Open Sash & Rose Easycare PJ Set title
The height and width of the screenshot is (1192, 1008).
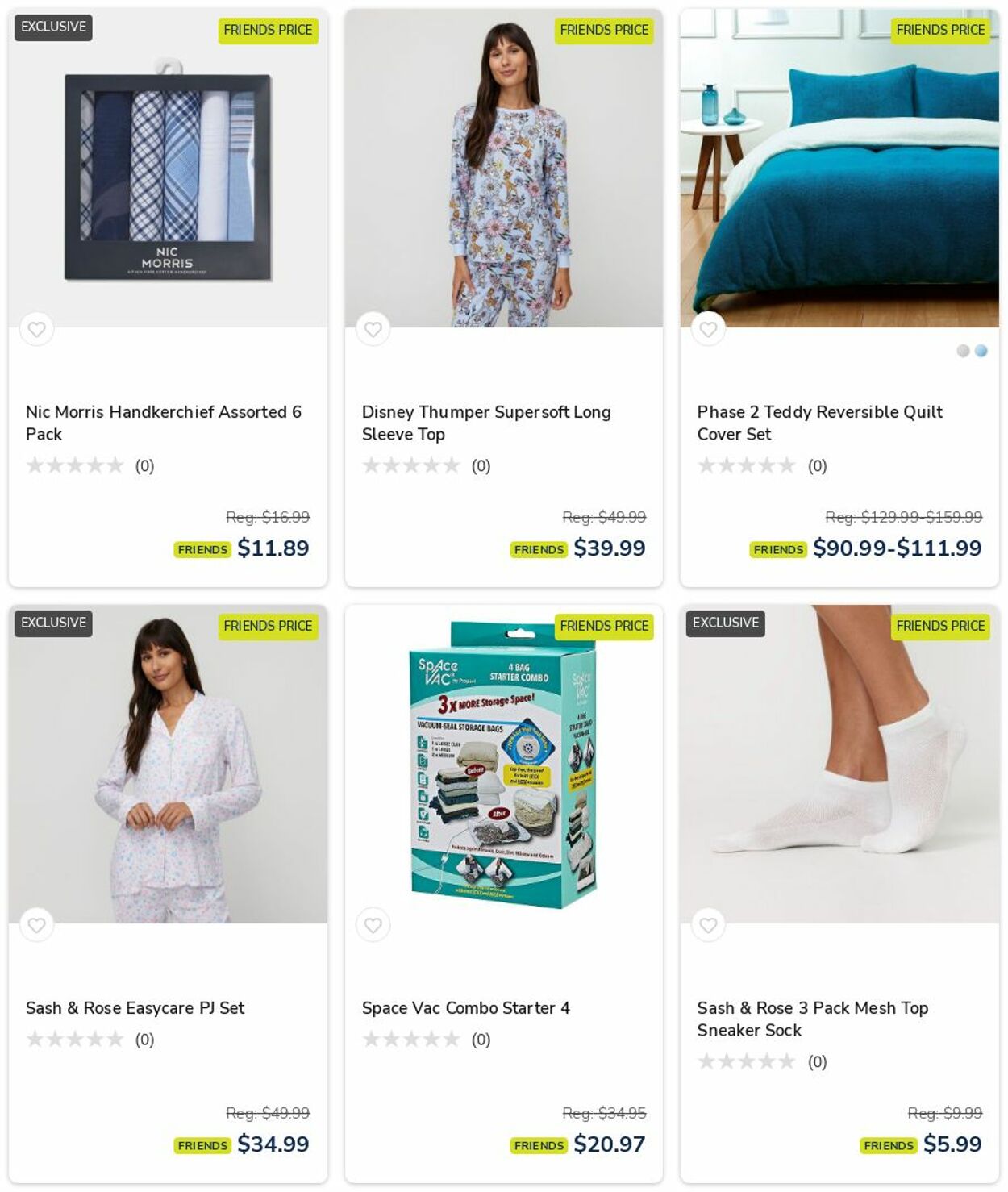click(135, 1008)
